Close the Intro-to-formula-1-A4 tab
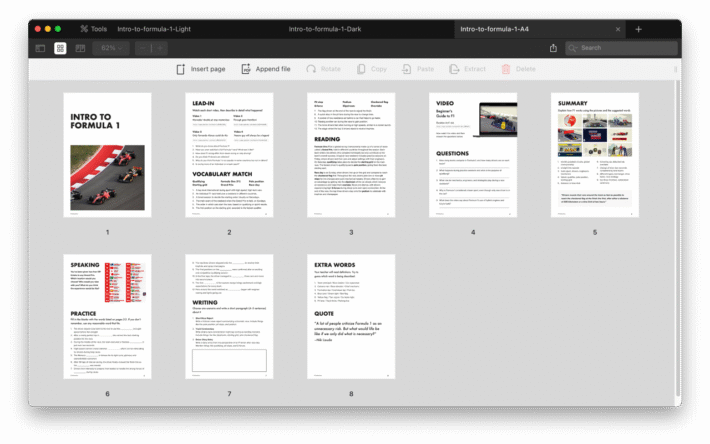The image size is (710, 444). (618, 29)
